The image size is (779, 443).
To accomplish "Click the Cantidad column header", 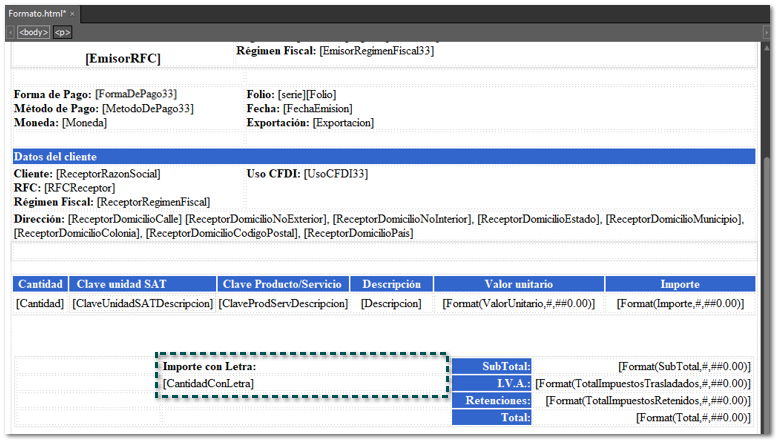I will pyautogui.click(x=40, y=284).
